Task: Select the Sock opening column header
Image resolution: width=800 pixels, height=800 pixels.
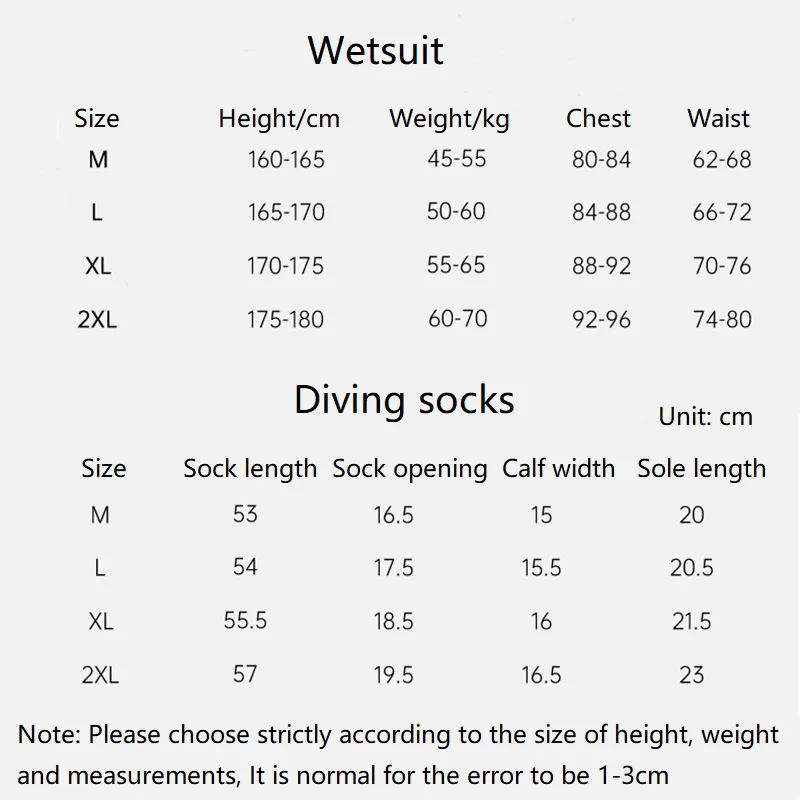Action: [409, 468]
